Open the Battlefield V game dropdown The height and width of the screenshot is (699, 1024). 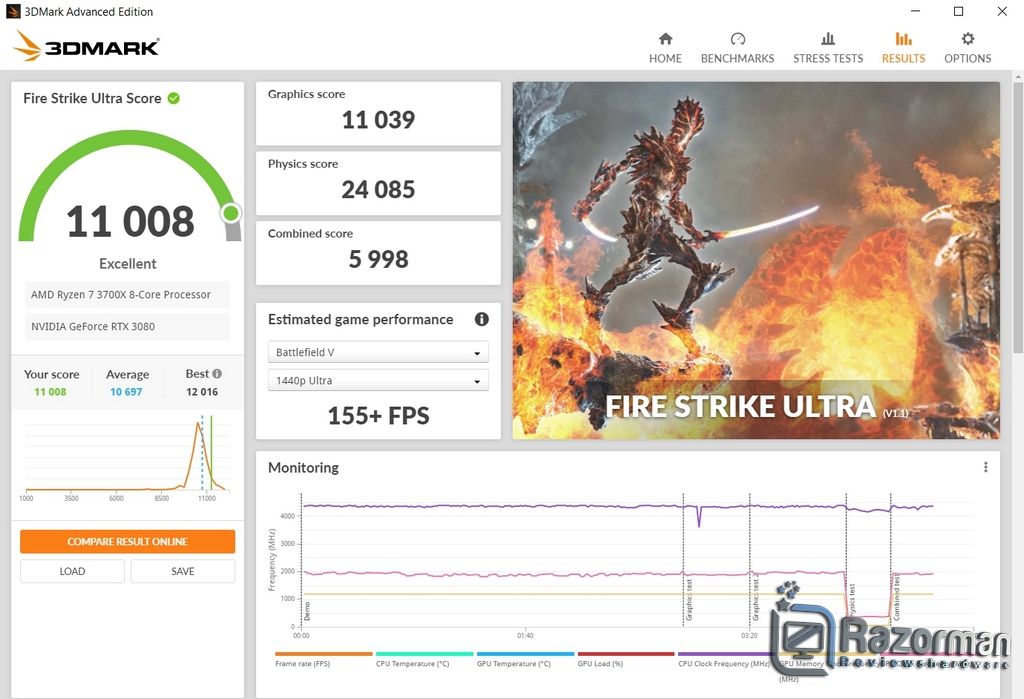point(378,352)
